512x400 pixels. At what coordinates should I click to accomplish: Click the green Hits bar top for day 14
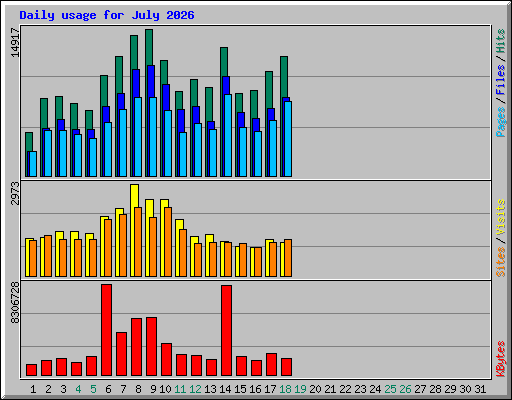coord(224,62)
